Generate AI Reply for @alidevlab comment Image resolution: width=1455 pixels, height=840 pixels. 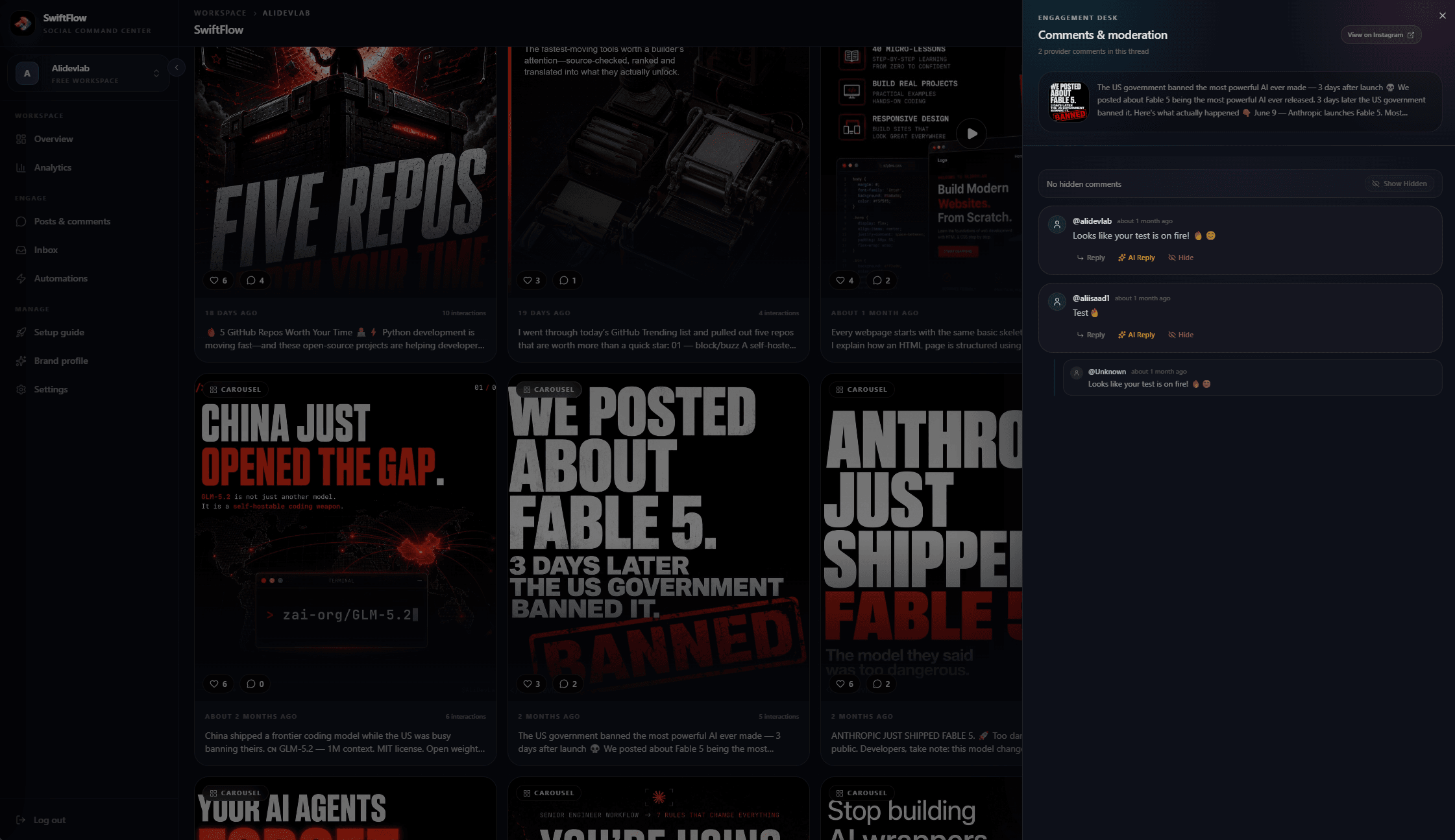point(1136,258)
